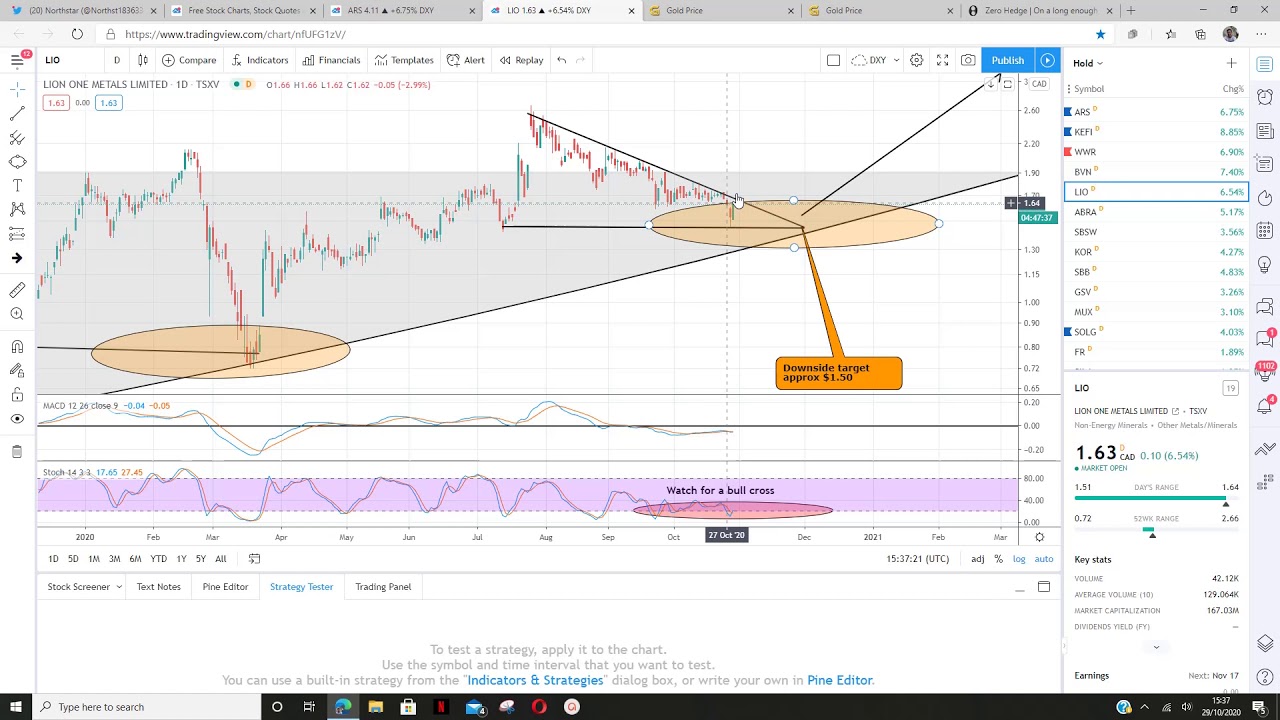Select the 6M time range
The width and height of the screenshot is (1280, 720).
(135, 559)
